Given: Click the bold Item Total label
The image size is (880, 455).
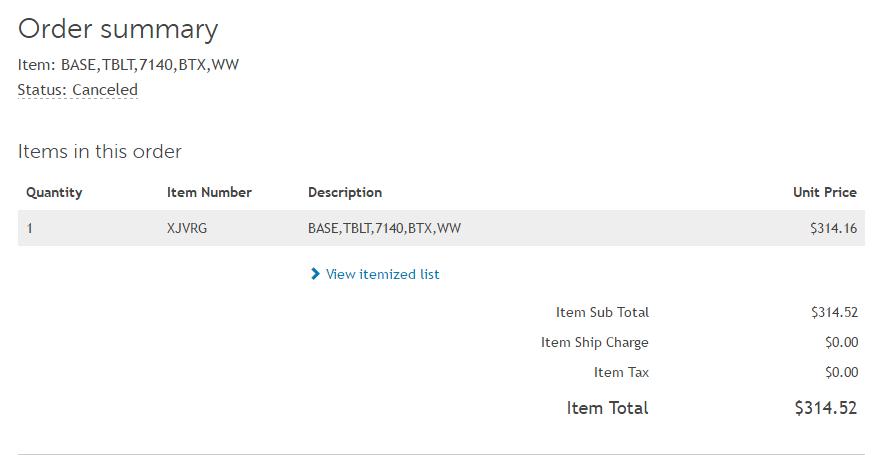Looking at the screenshot, I should tap(607, 408).
